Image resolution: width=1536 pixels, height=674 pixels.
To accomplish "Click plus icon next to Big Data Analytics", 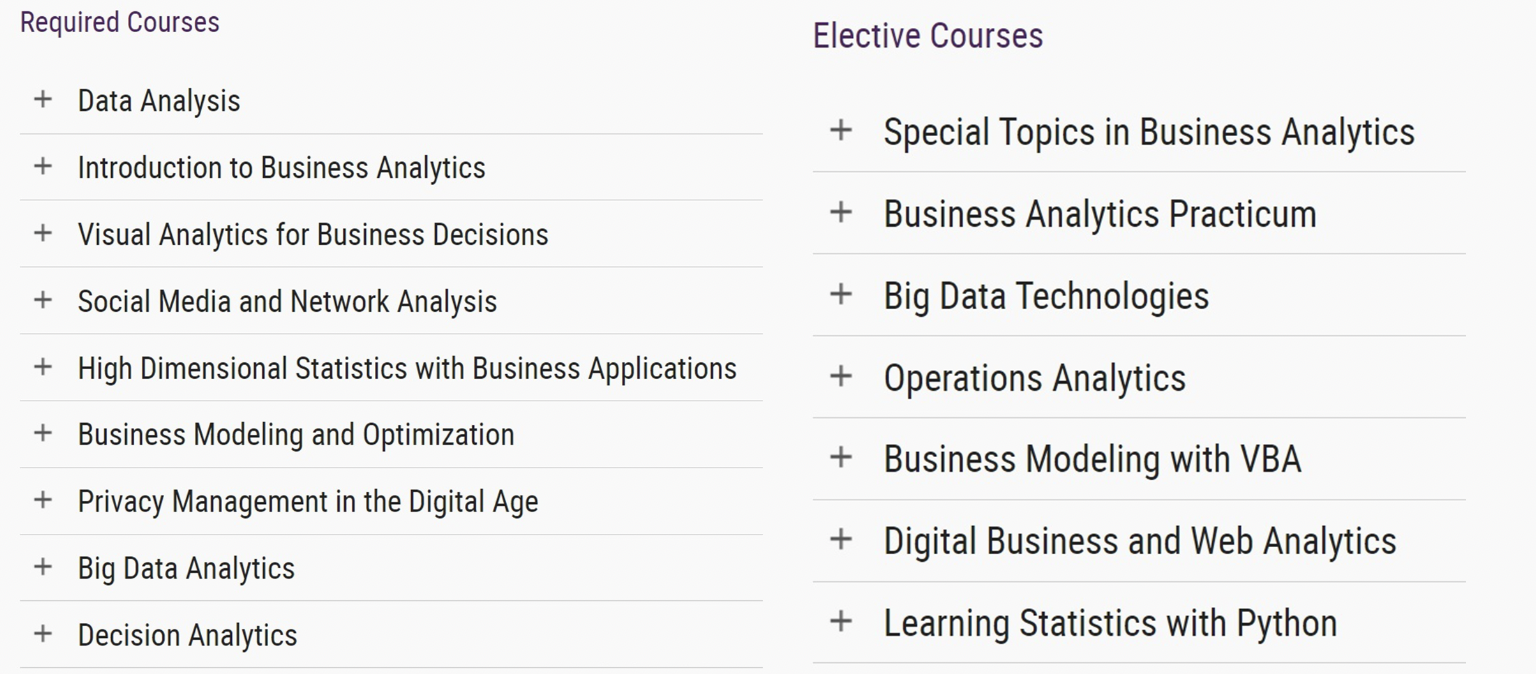I will coord(43,567).
